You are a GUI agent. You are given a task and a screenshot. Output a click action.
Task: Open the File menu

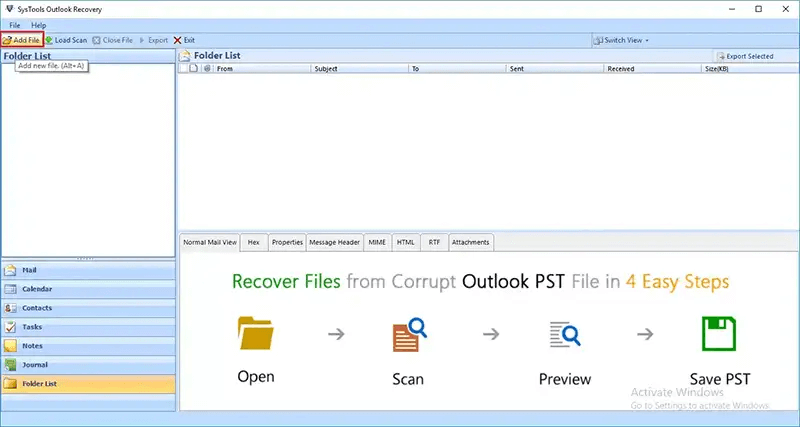[x=15, y=25]
